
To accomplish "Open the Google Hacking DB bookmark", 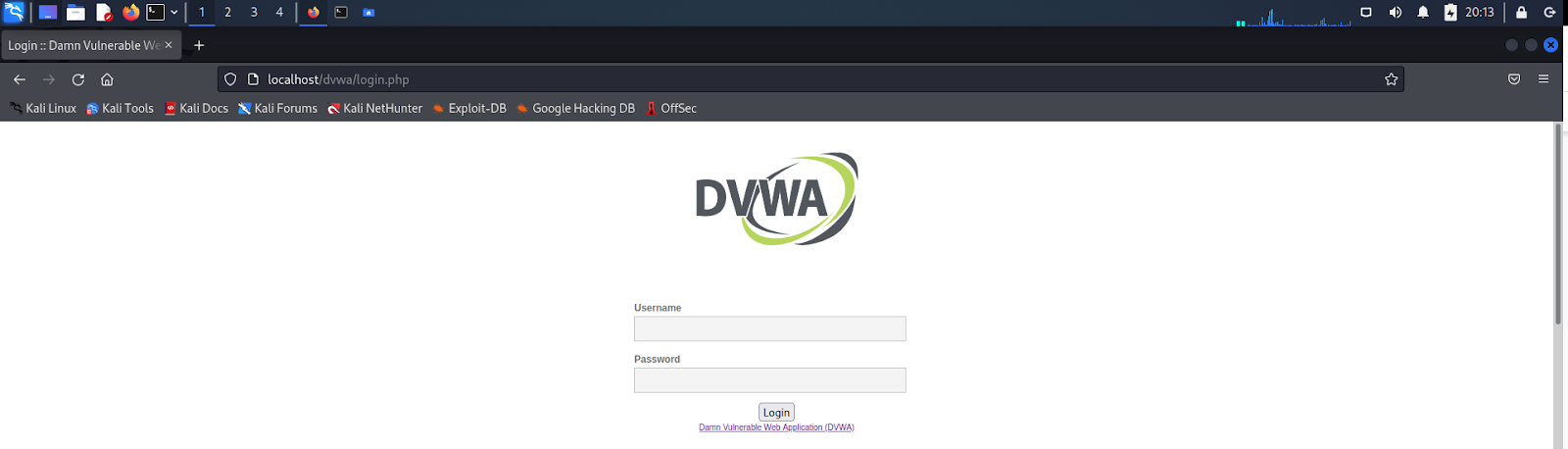I will click(575, 109).
